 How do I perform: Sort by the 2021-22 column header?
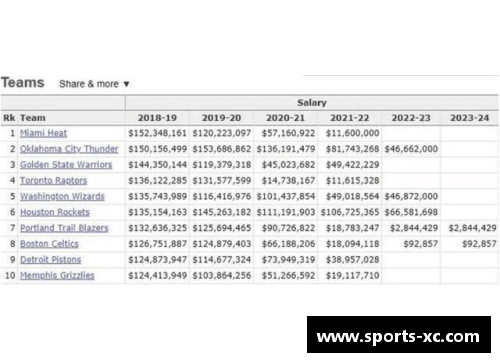pyautogui.click(x=349, y=118)
